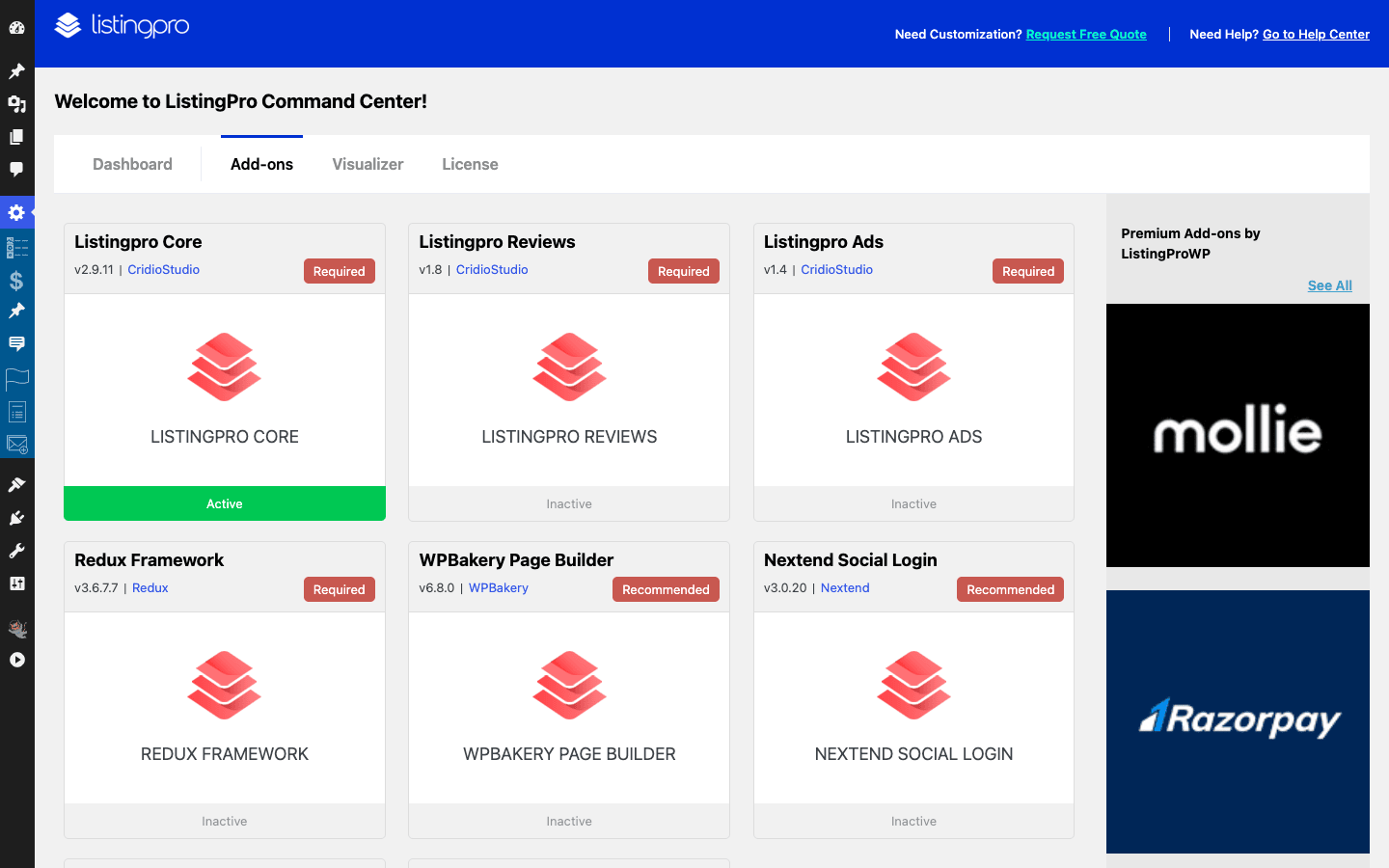
Task: Open the envelope with plus icon
Action: point(17,445)
